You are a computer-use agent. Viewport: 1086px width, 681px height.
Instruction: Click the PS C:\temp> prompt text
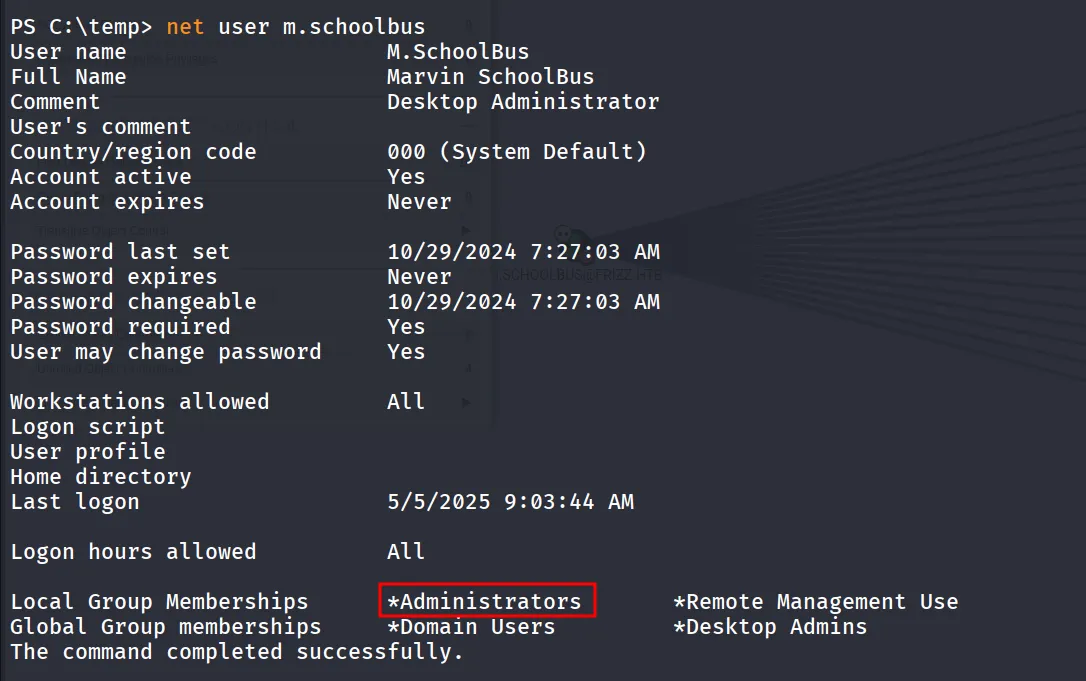(x=81, y=27)
